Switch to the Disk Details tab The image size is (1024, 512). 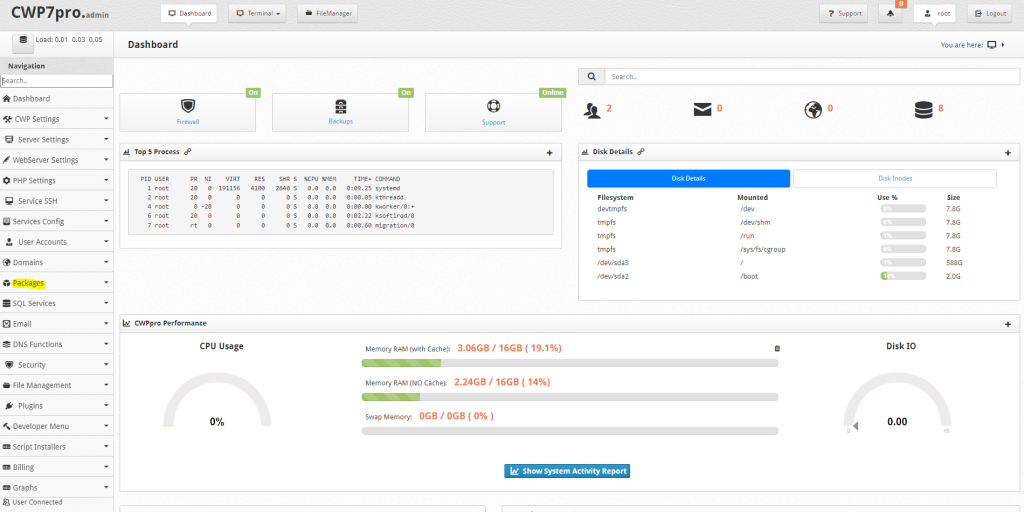coord(688,178)
